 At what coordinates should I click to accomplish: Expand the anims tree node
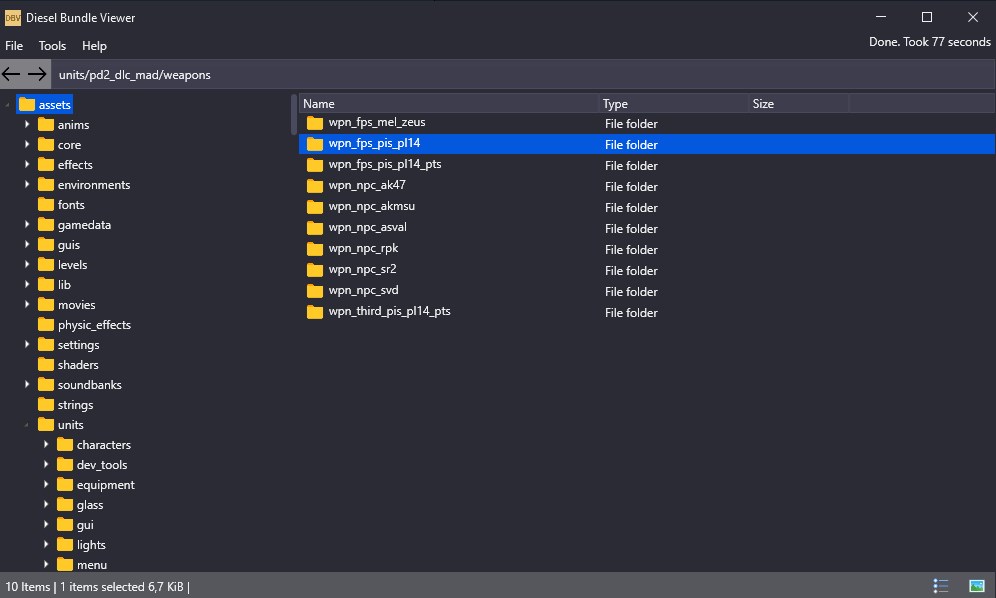pyautogui.click(x=28, y=125)
